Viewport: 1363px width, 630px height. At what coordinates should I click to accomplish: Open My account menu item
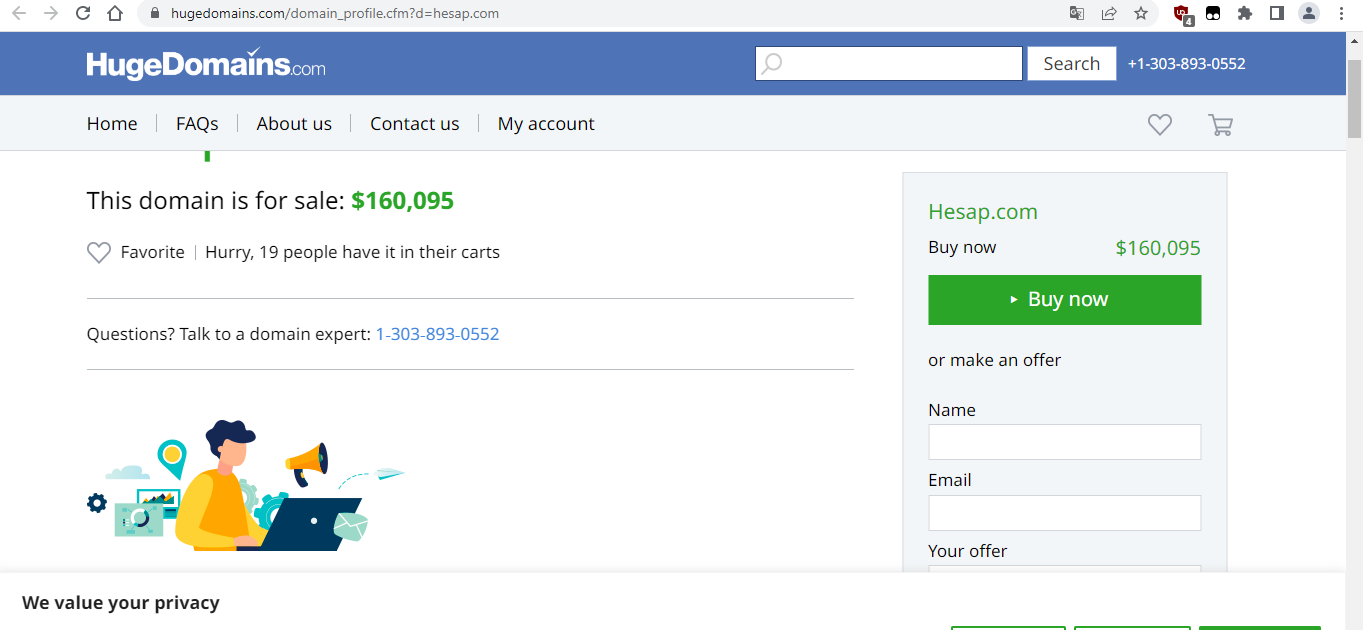(x=546, y=124)
